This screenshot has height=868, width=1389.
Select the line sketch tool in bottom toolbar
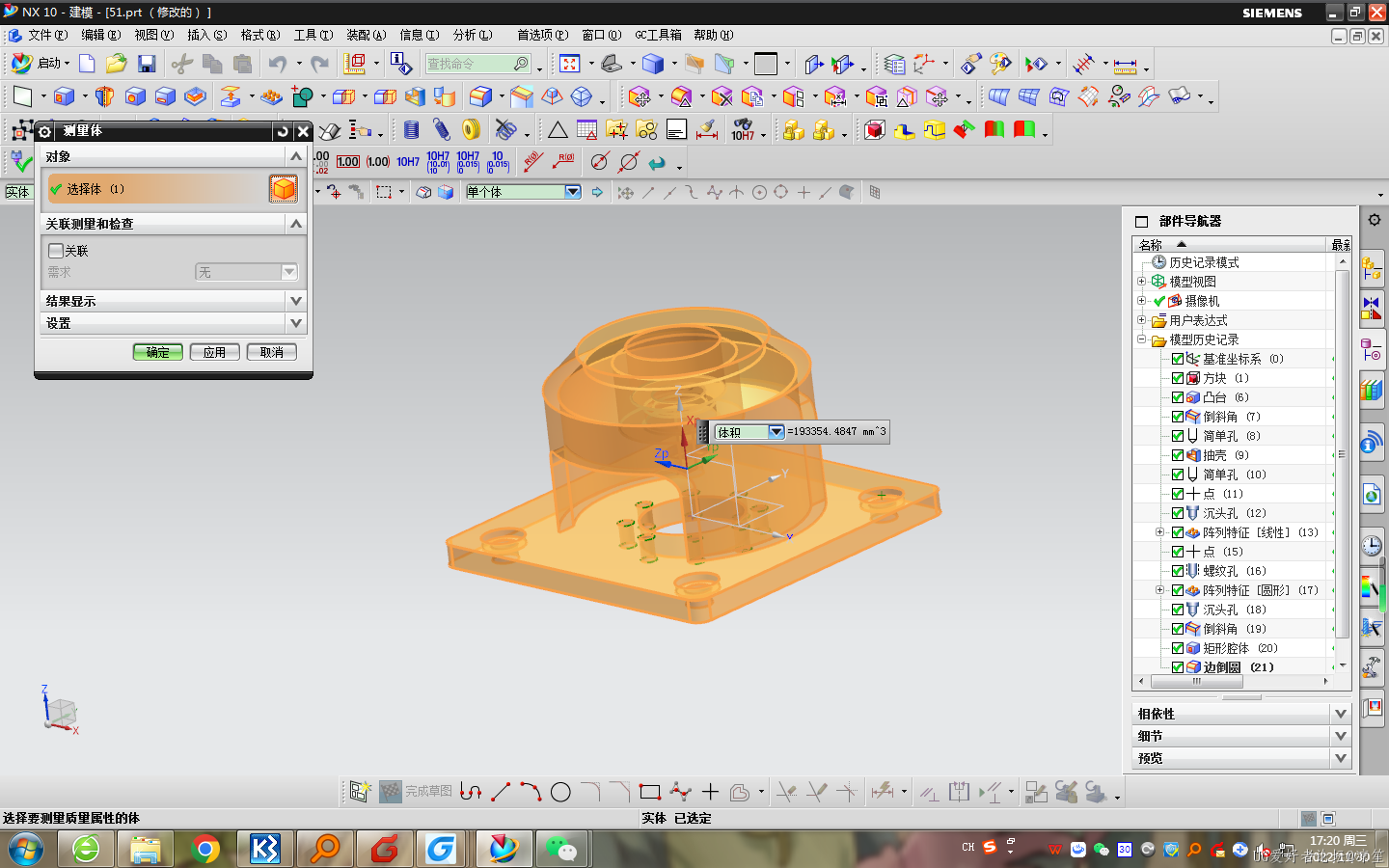click(501, 792)
